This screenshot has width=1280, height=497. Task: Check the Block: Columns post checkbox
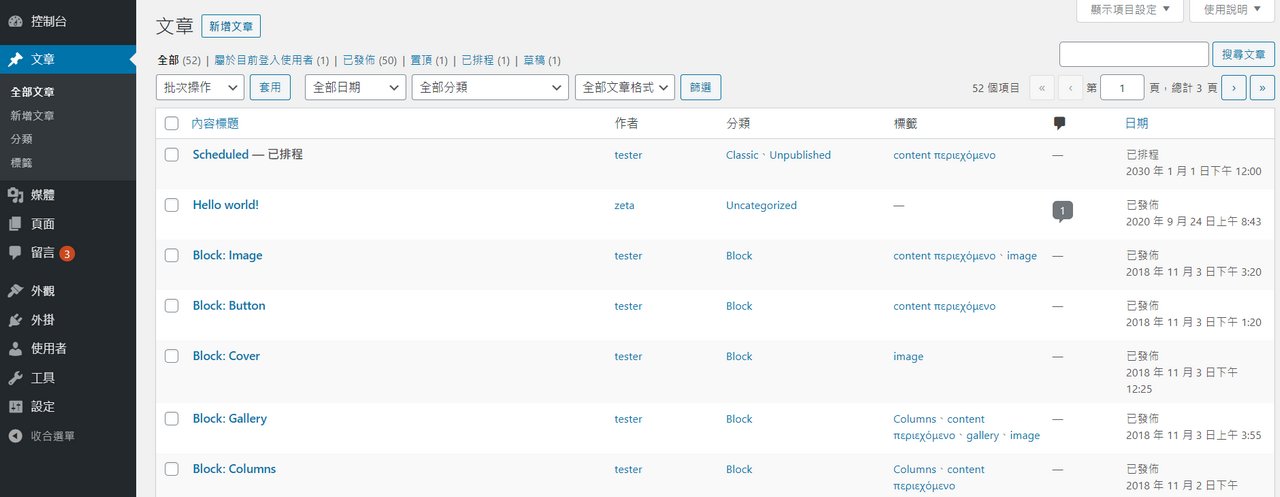(172, 468)
